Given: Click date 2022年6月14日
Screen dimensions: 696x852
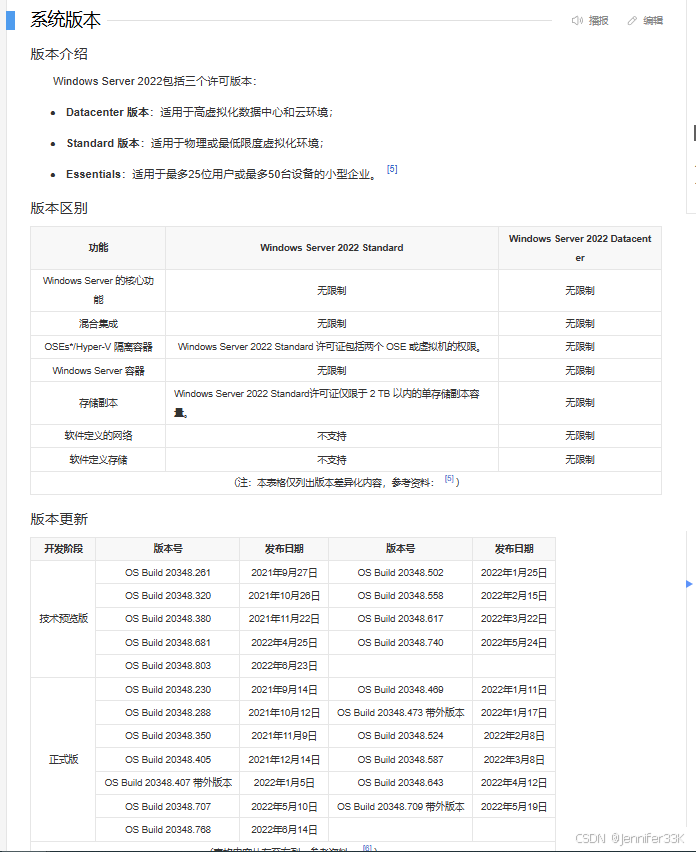Looking at the screenshot, I should click(284, 830).
